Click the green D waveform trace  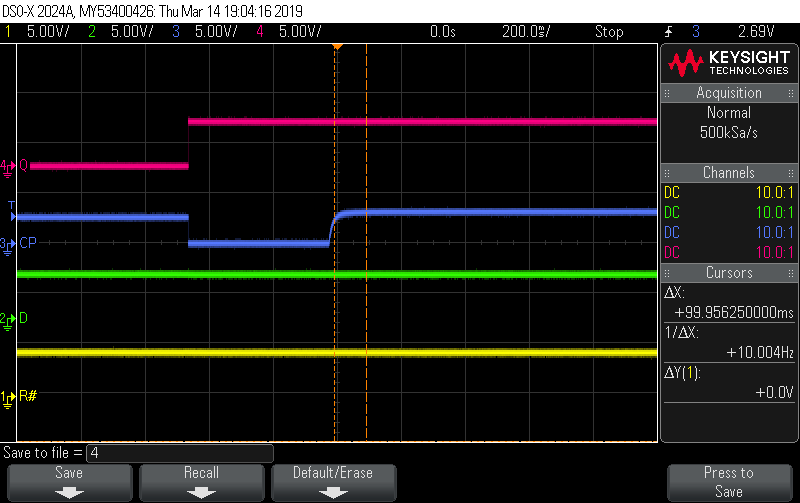click(337, 274)
